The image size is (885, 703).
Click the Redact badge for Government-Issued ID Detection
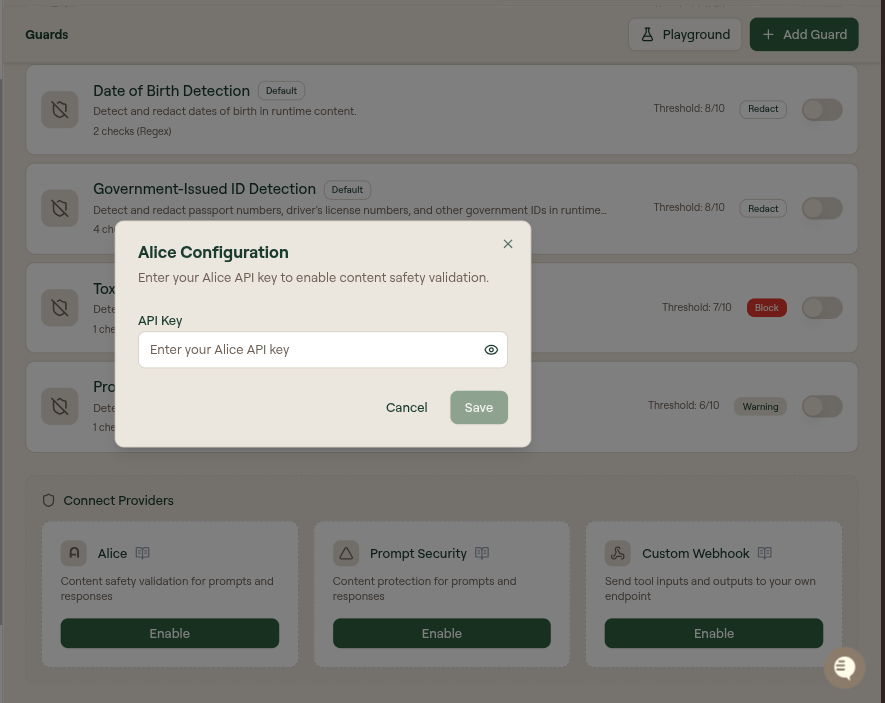(x=763, y=208)
